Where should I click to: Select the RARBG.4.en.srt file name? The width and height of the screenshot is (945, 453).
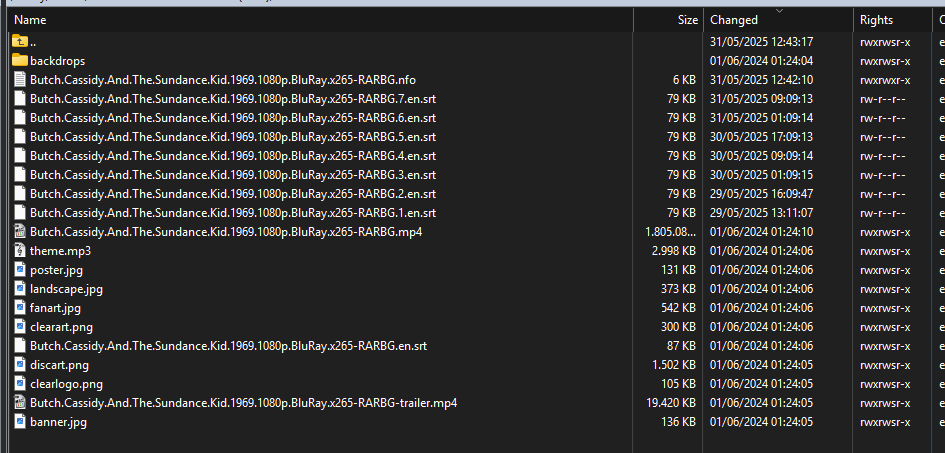pos(233,156)
